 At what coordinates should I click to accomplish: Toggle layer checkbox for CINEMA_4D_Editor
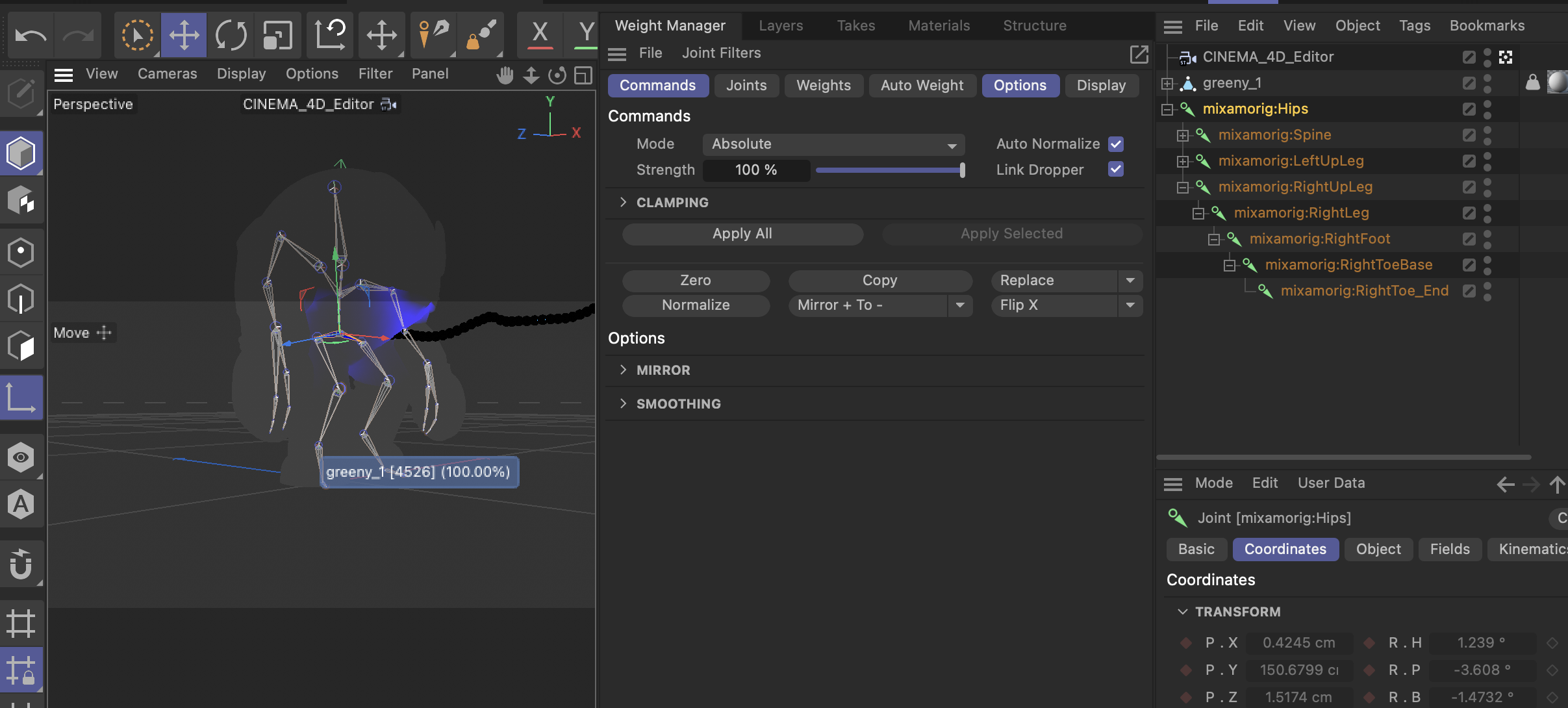(1469, 57)
